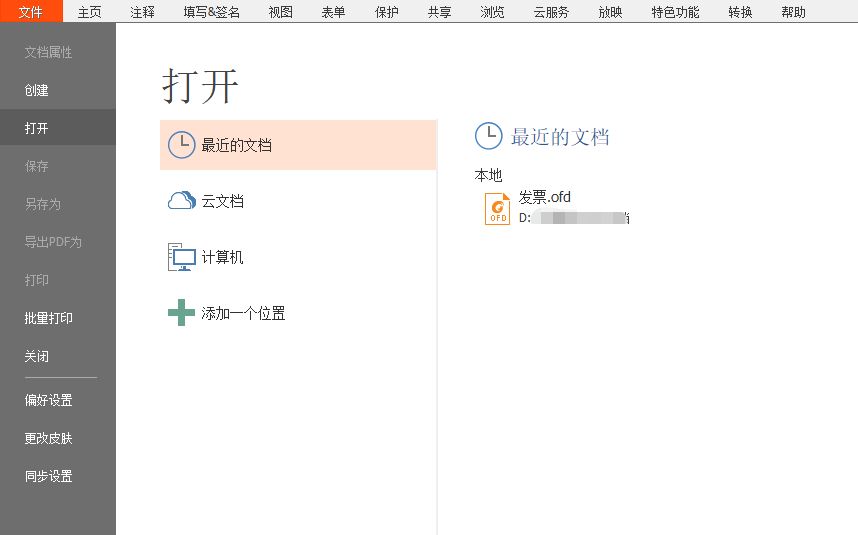
Task: Go to the 视图 tab
Action: click(x=281, y=12)
